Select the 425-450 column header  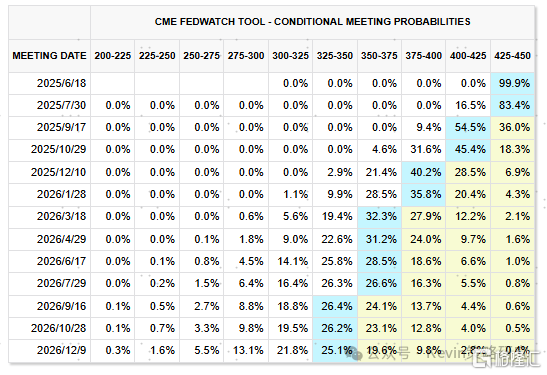(x=512, y=56)
